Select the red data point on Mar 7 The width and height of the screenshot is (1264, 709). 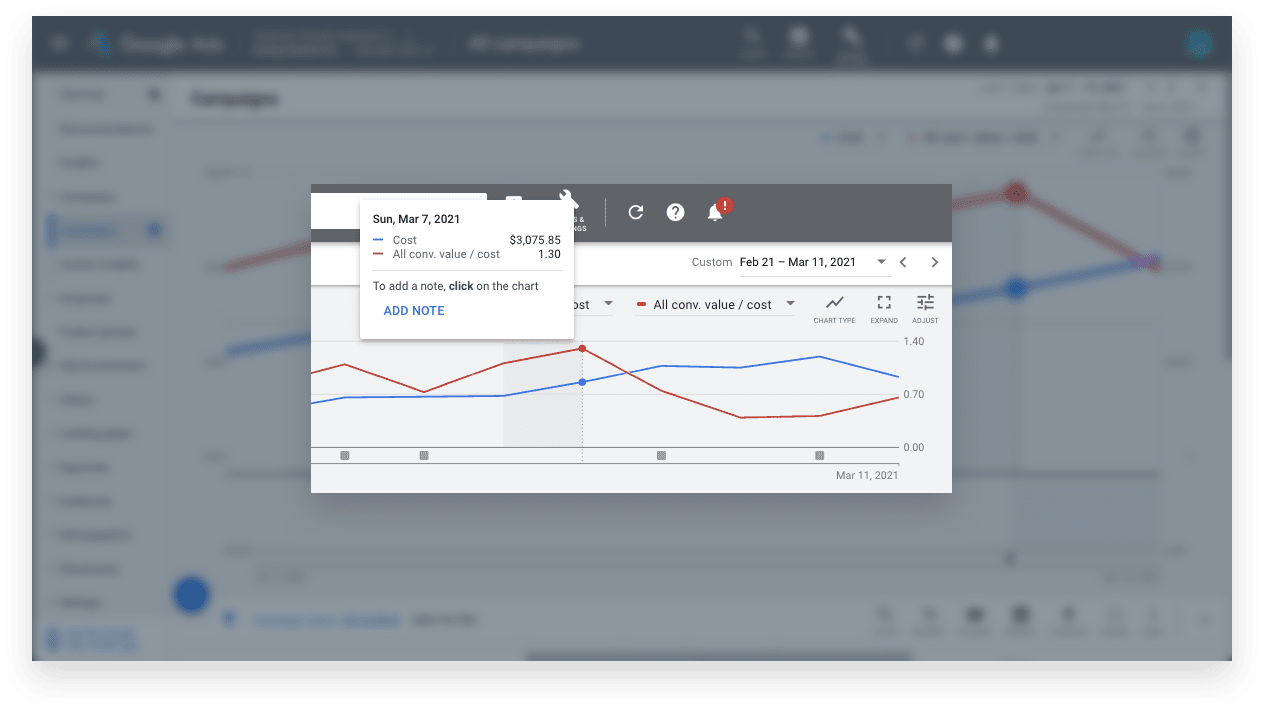pyautogui.click(x=582, y=348)
